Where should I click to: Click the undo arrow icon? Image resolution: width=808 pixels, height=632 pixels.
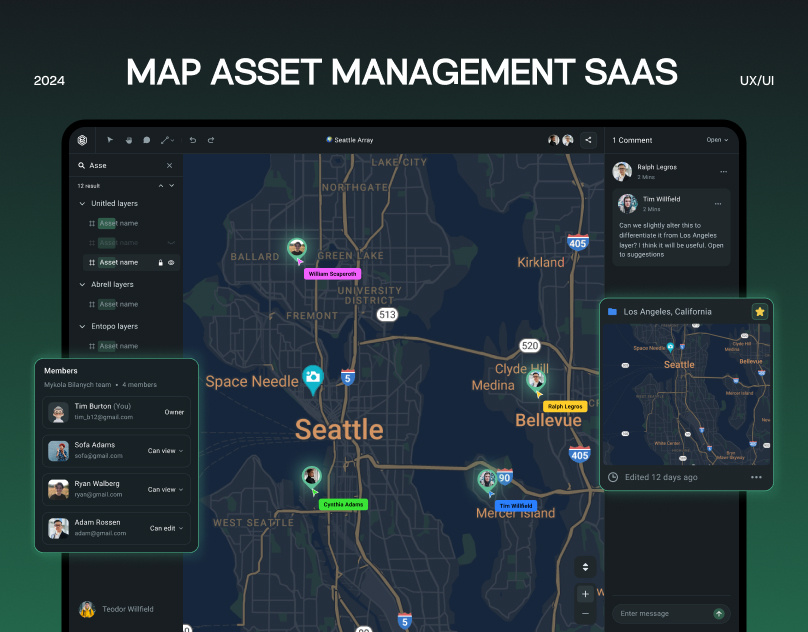192,140
